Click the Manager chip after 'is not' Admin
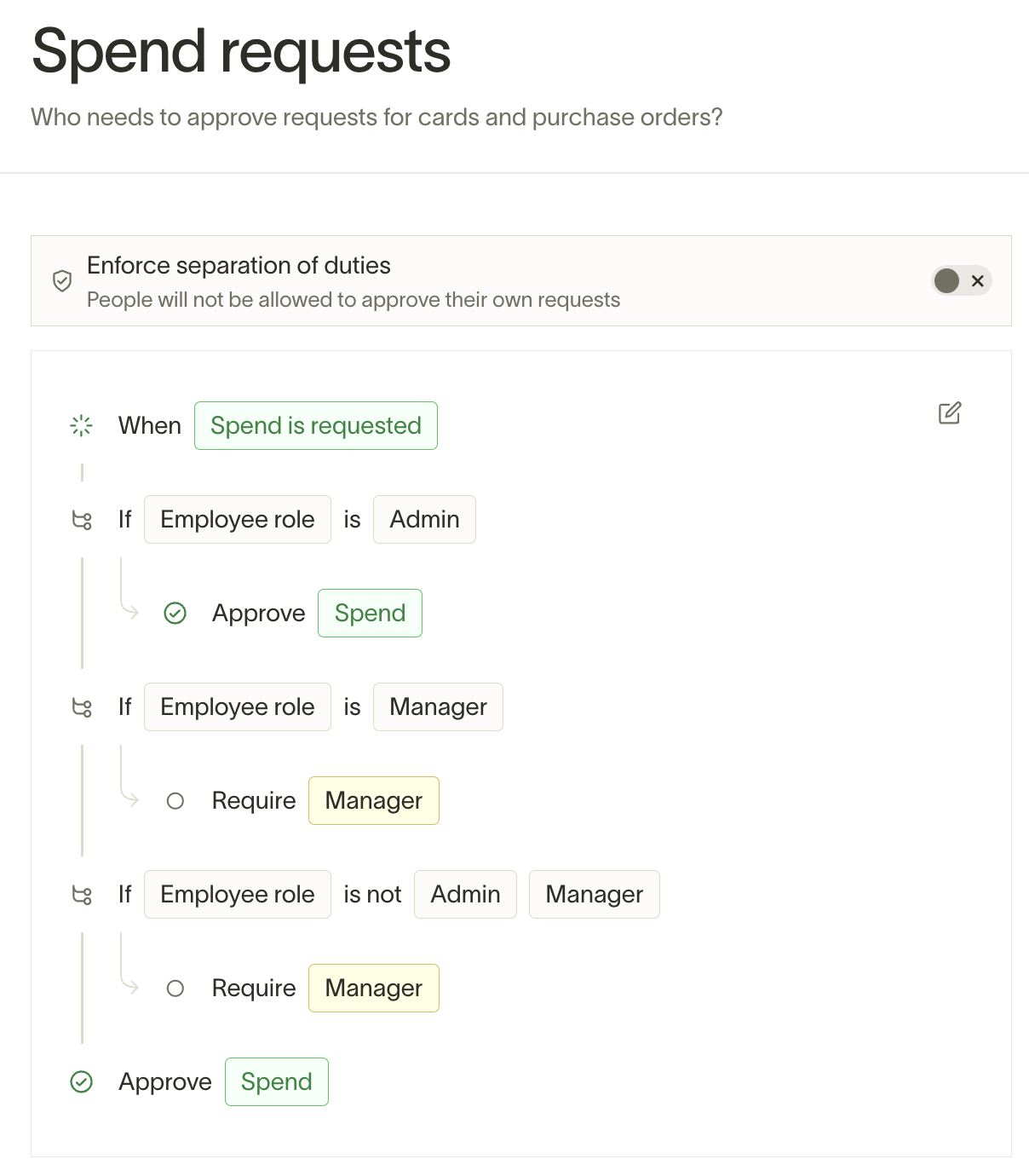The width and height of the screenshot is (1029, 1176). [x=595, y=894]
